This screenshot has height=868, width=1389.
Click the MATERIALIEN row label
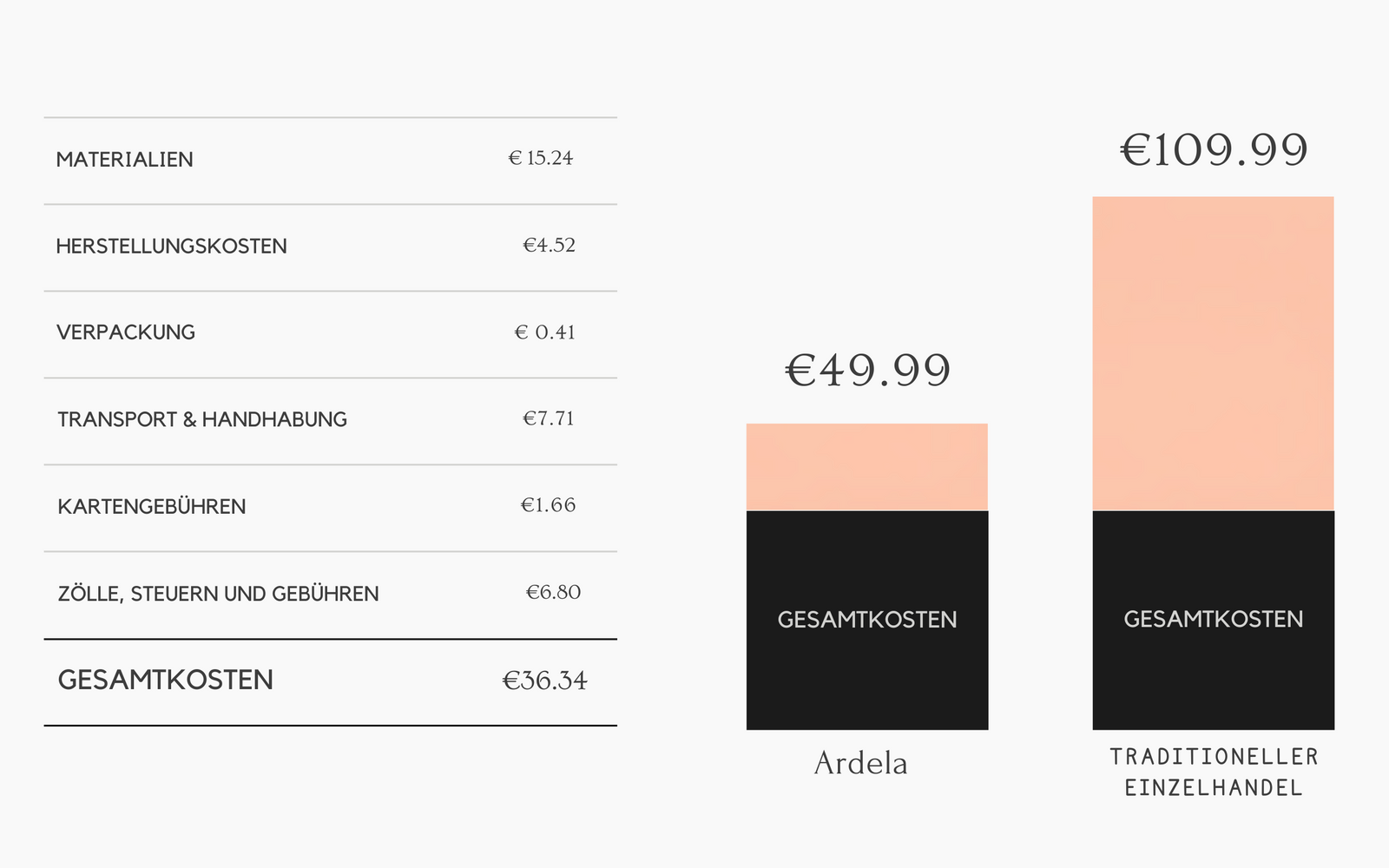click(124, 160)
